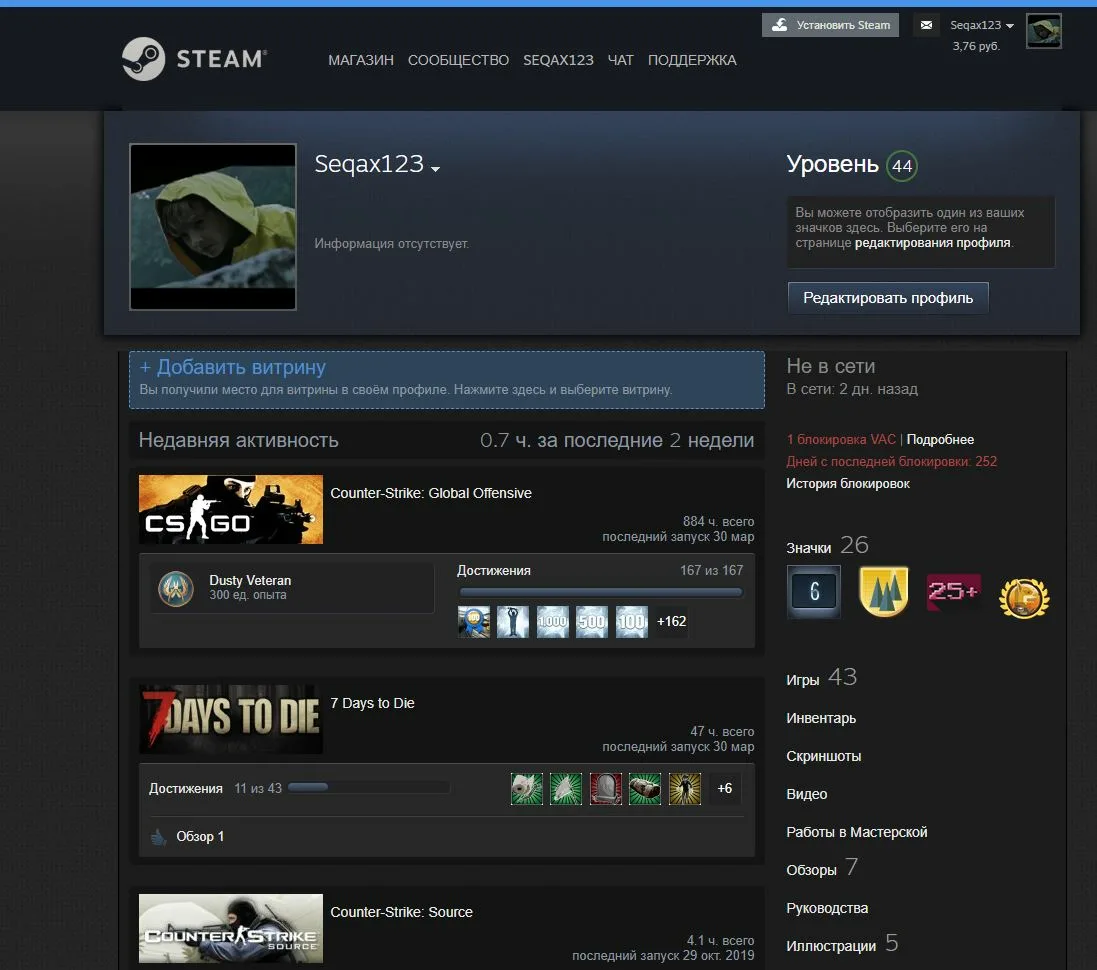Screen dimensions: 1097x970
Task: Open the envelope notifications icon
Action: pyautogui.click(x=926, y=25)
